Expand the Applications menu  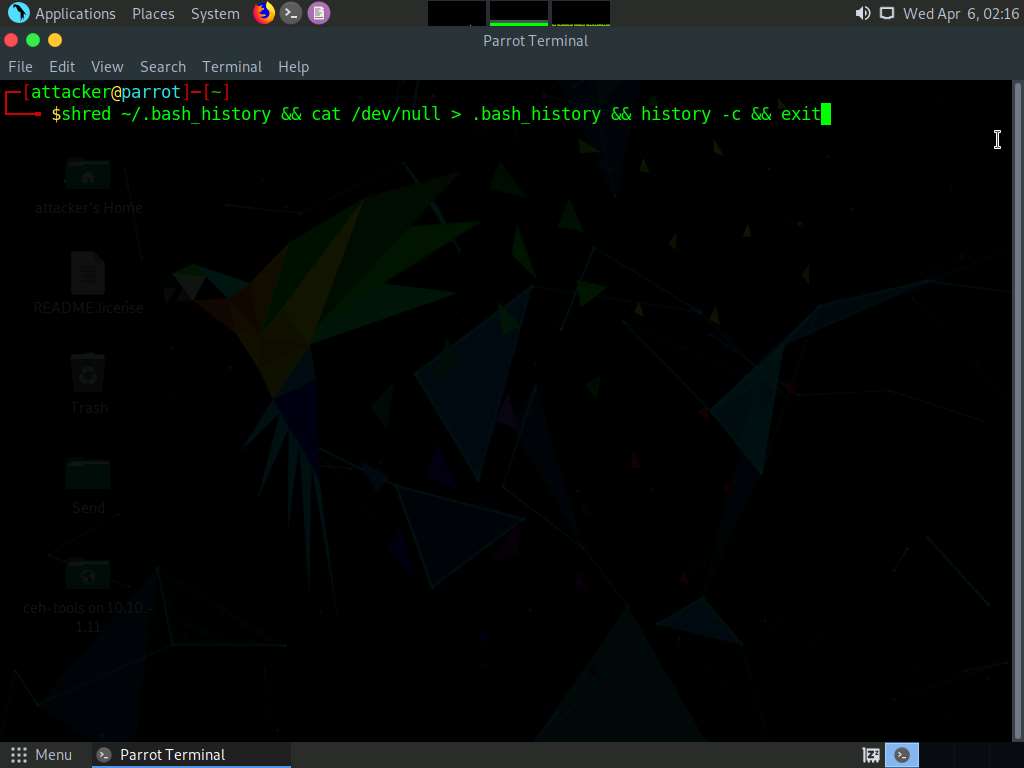point(75,14)
